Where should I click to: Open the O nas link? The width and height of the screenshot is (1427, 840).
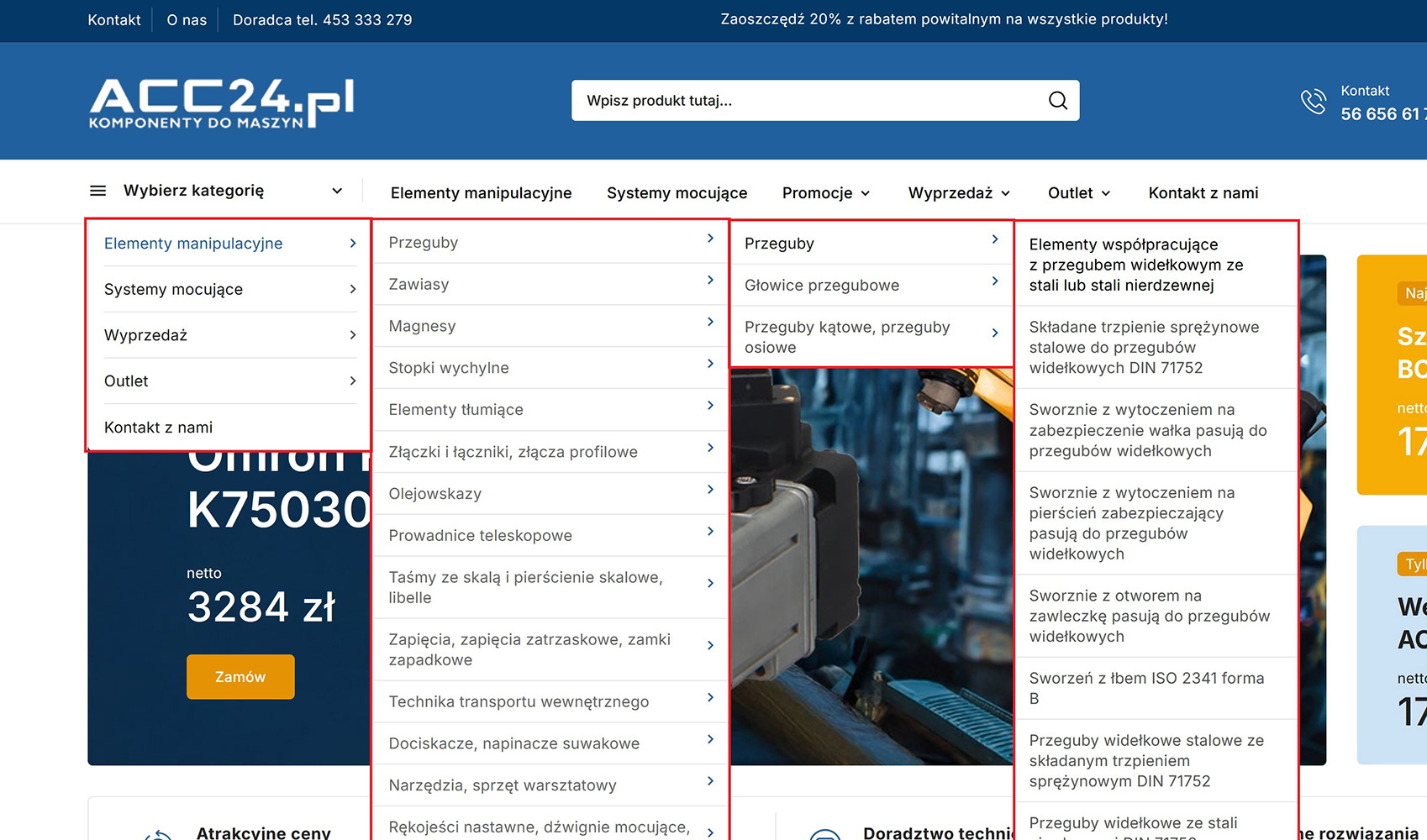coord(187,20)
